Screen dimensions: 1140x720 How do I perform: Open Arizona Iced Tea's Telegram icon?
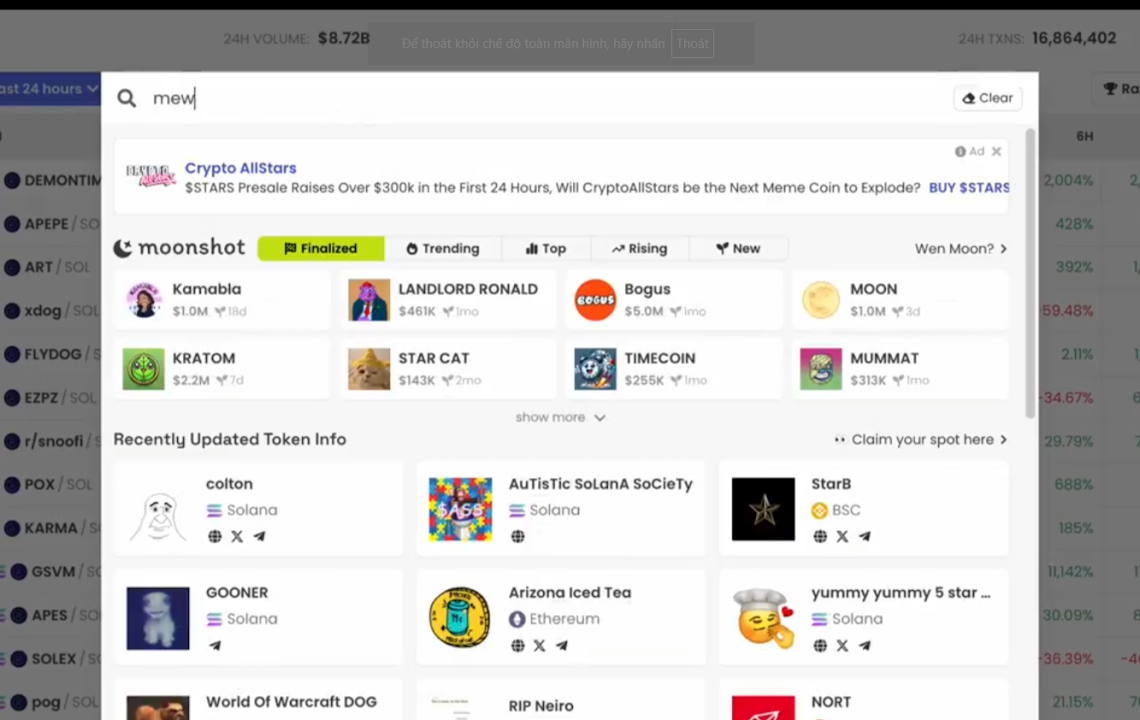click(562, 645)
